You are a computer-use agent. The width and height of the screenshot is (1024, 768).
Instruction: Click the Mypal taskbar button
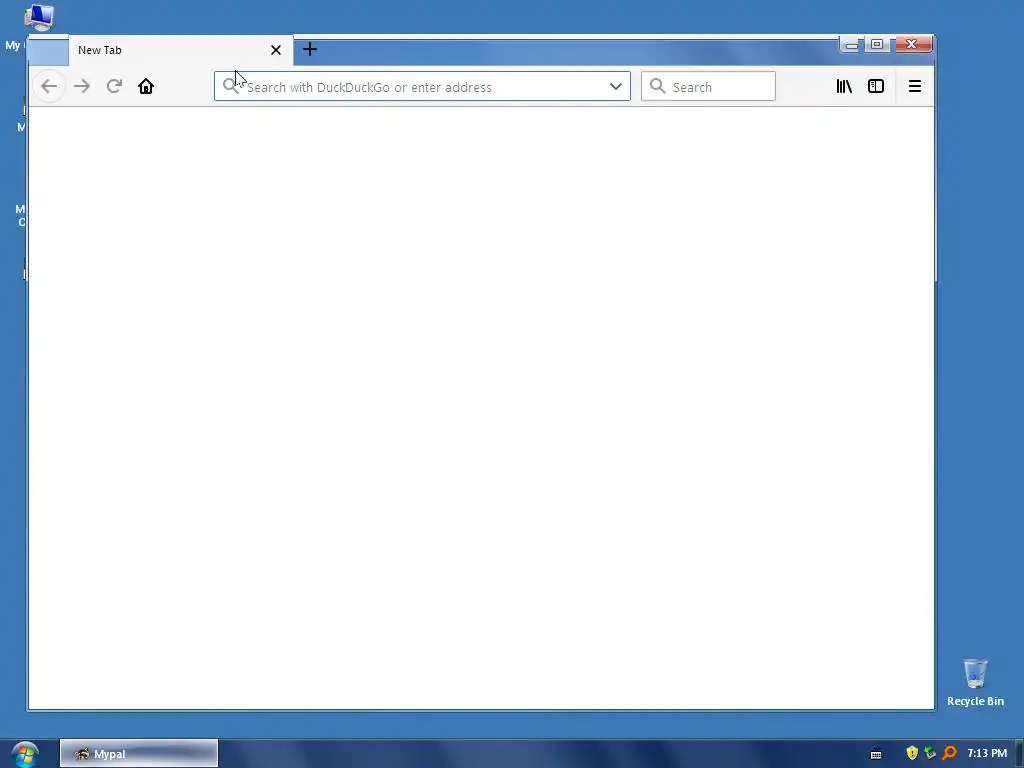point(139,754)
